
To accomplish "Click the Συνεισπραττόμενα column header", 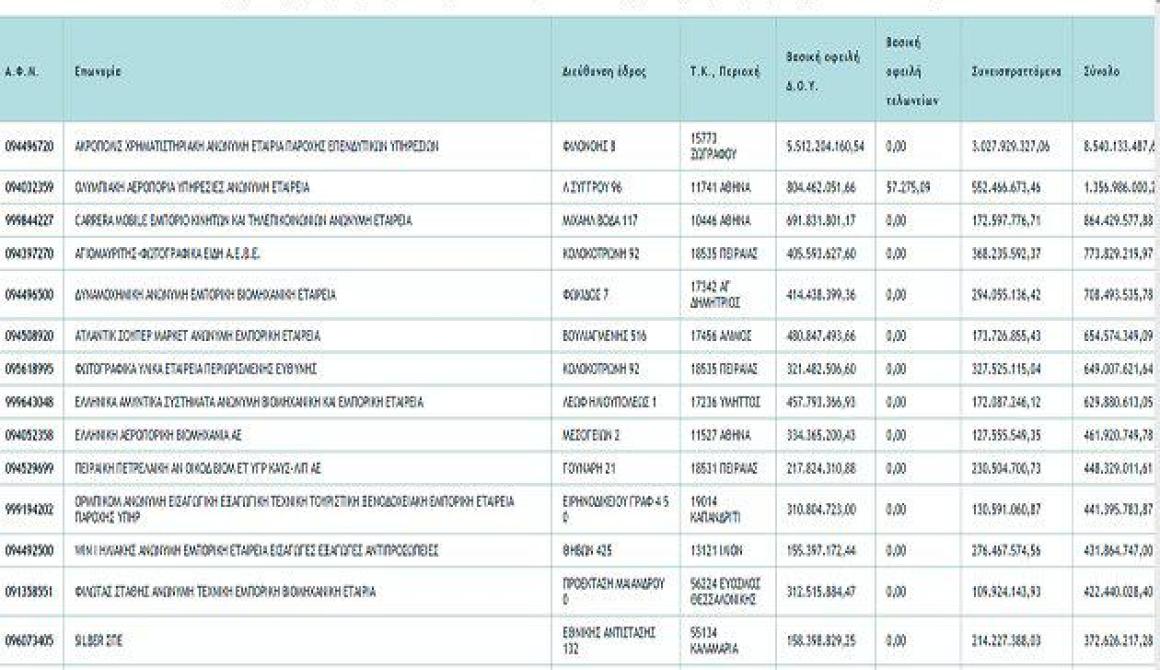I will coord(1016,72).
